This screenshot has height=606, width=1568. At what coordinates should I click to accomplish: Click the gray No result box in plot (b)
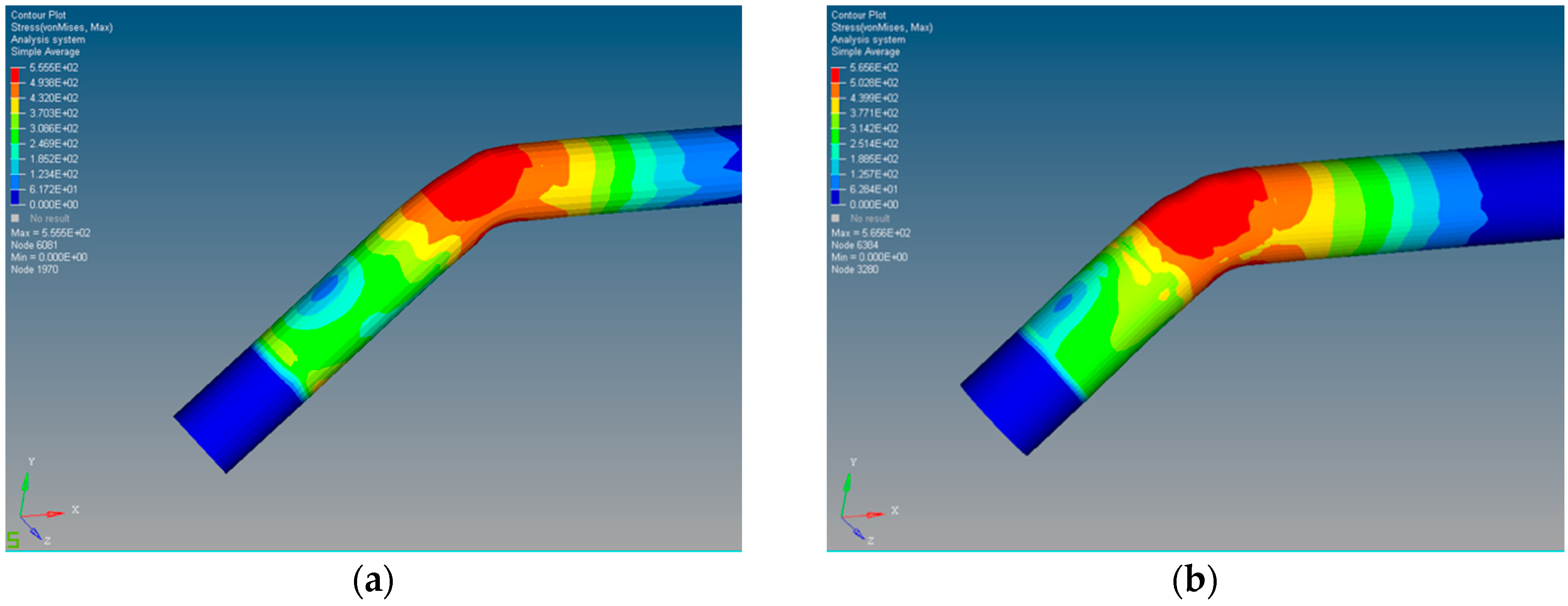pyautogui.click(x=836, y=218)
